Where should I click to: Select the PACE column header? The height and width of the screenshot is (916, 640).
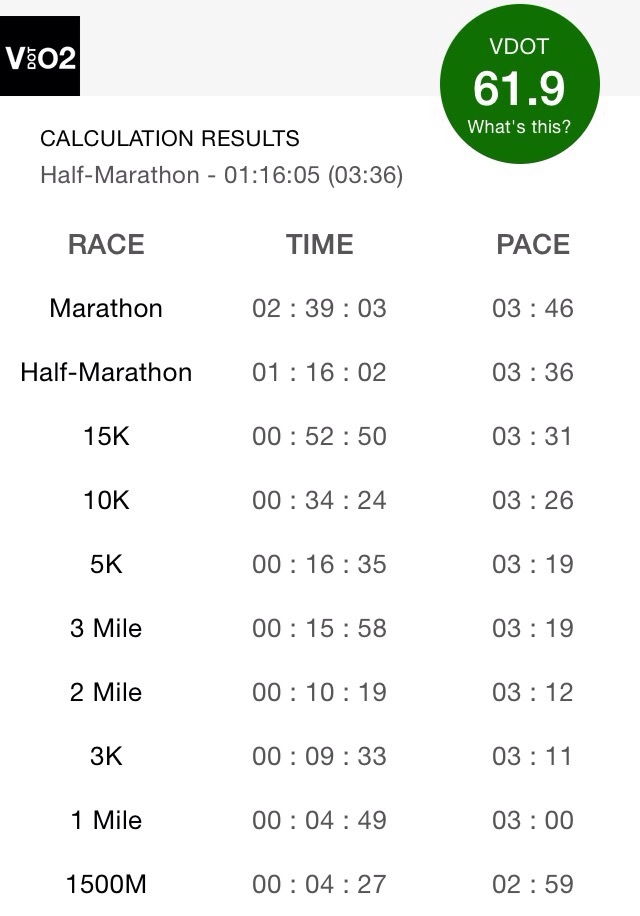point(533,244)
